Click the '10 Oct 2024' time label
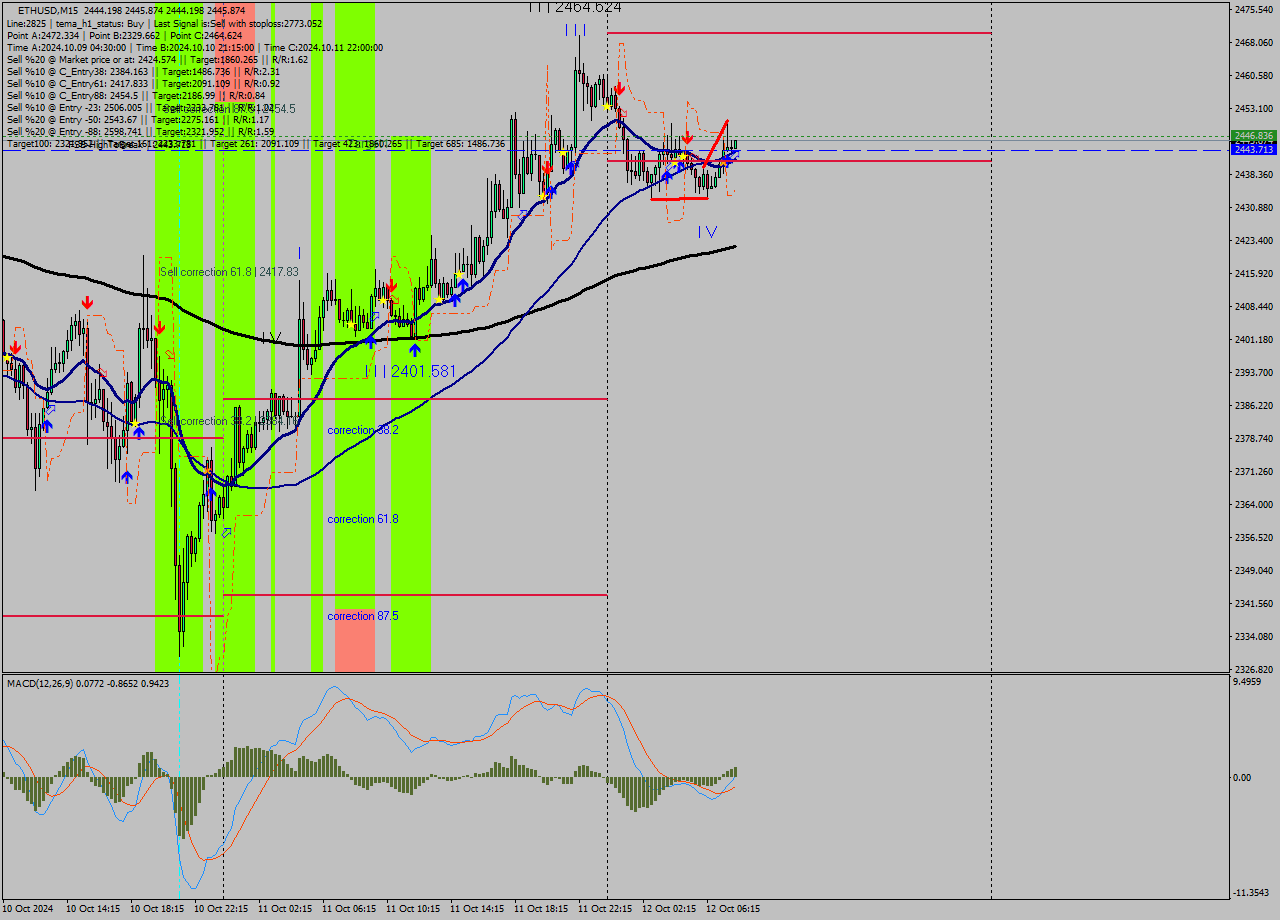The height and width of the screenshot is (920, 1280). (29, 909)
